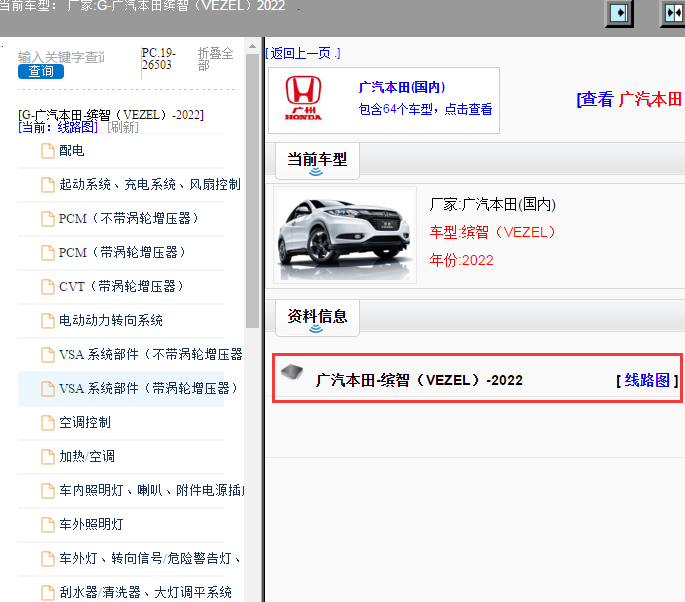This screenshot has height=602, width=685.
Task: Select the 资料信息 tab
Action: 317,318
